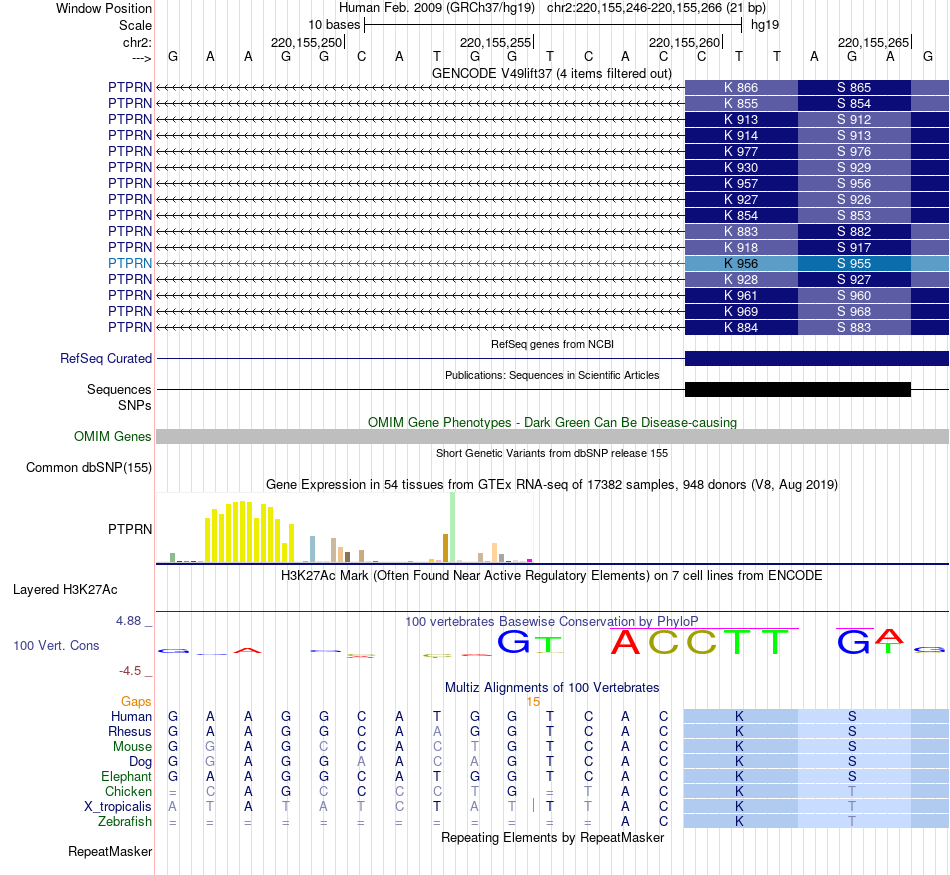Click the Elephant species alignment label
This screenshot has width=950, height=875.
click(x=127, y=777)
